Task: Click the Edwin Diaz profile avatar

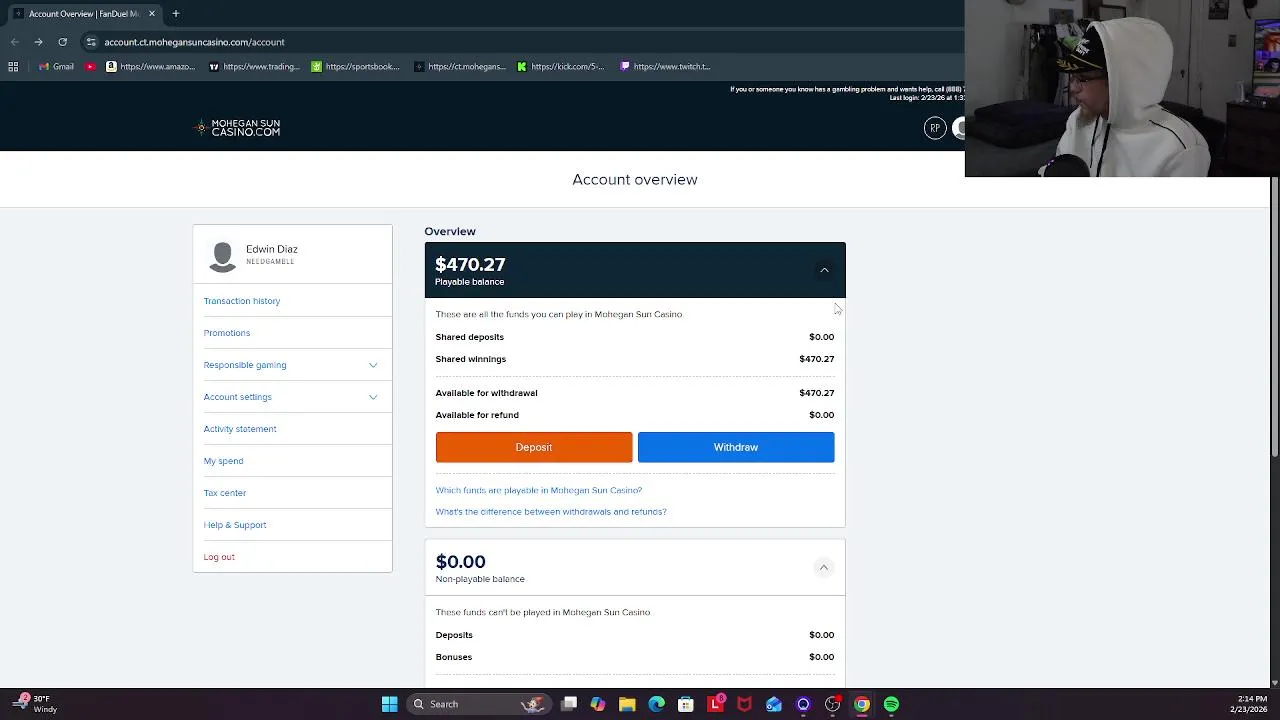Action: click(222, 256)
